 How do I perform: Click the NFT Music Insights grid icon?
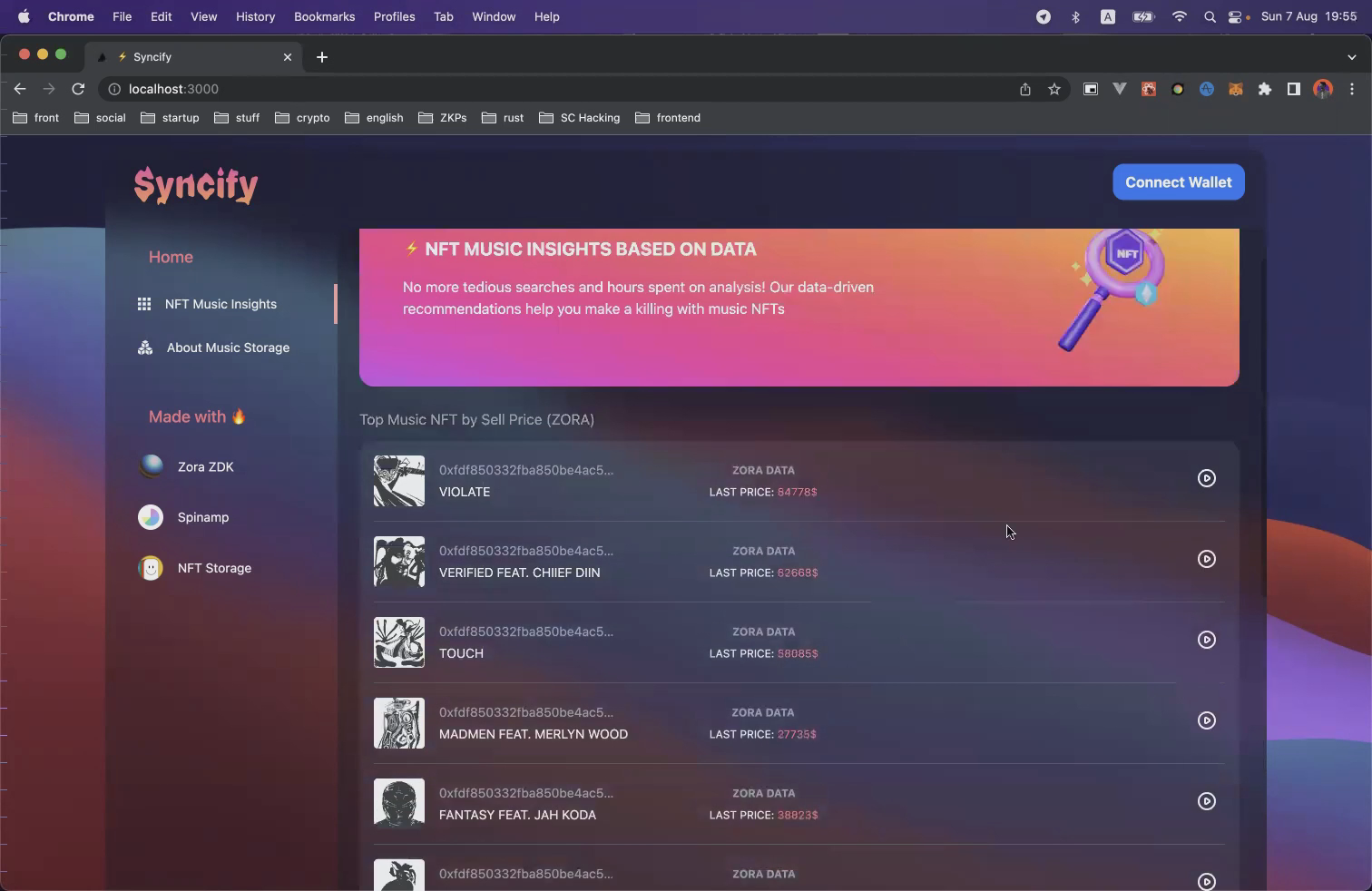coord(144,304)
